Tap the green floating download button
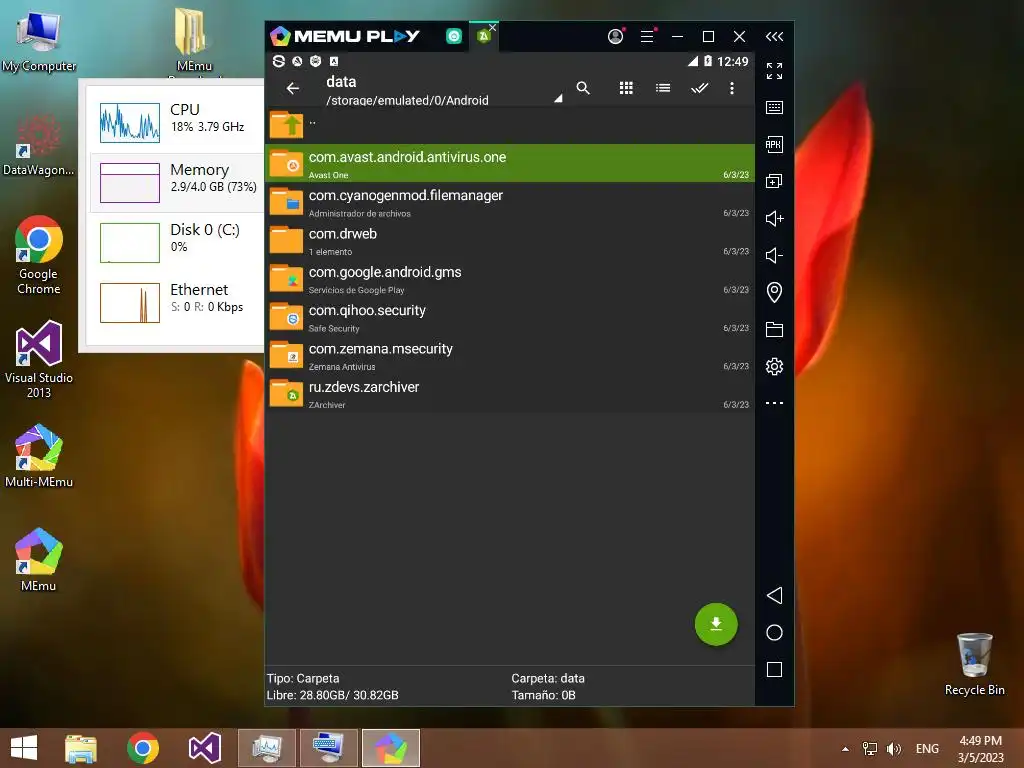This screenshot has height=768, width=1024. pyautogui.click(x=716, y=624)
